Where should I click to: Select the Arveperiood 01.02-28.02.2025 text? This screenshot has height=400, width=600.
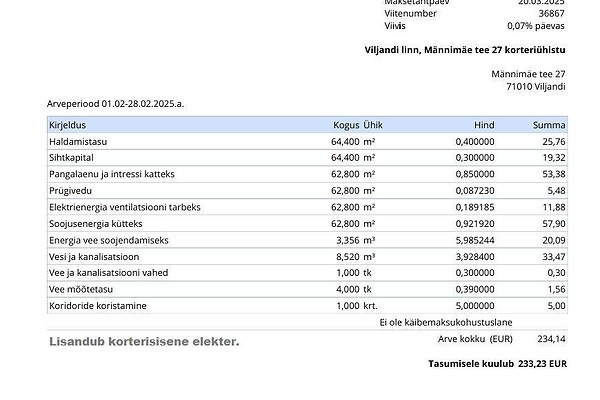point(115,103)
